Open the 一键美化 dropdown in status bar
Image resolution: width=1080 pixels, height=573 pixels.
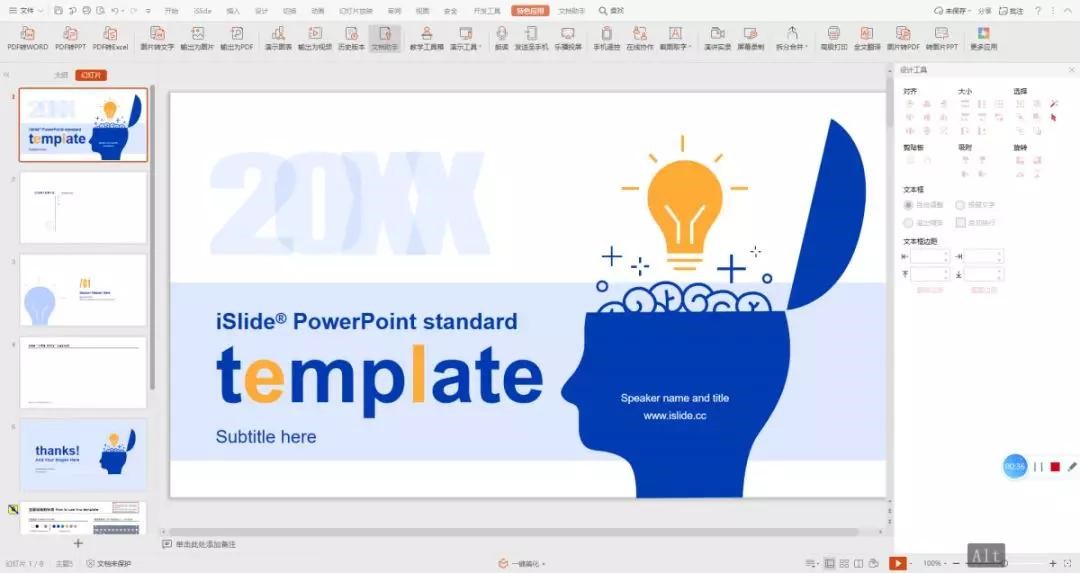pyautogui.click(x=521, y=563)
